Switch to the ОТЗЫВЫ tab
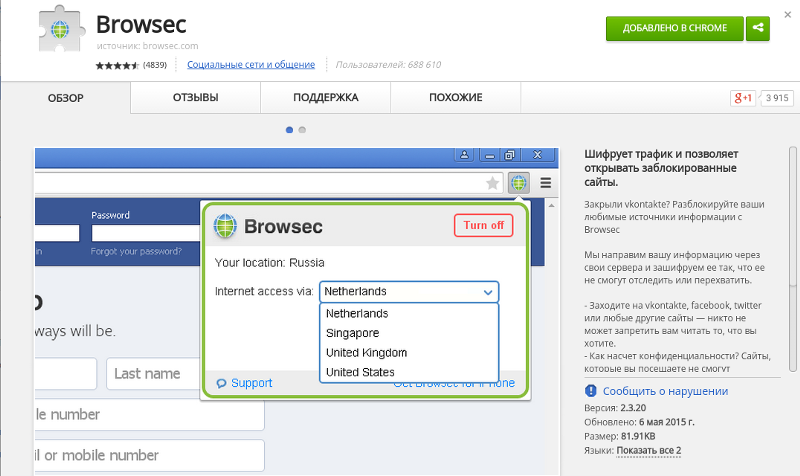 point(195,97)
